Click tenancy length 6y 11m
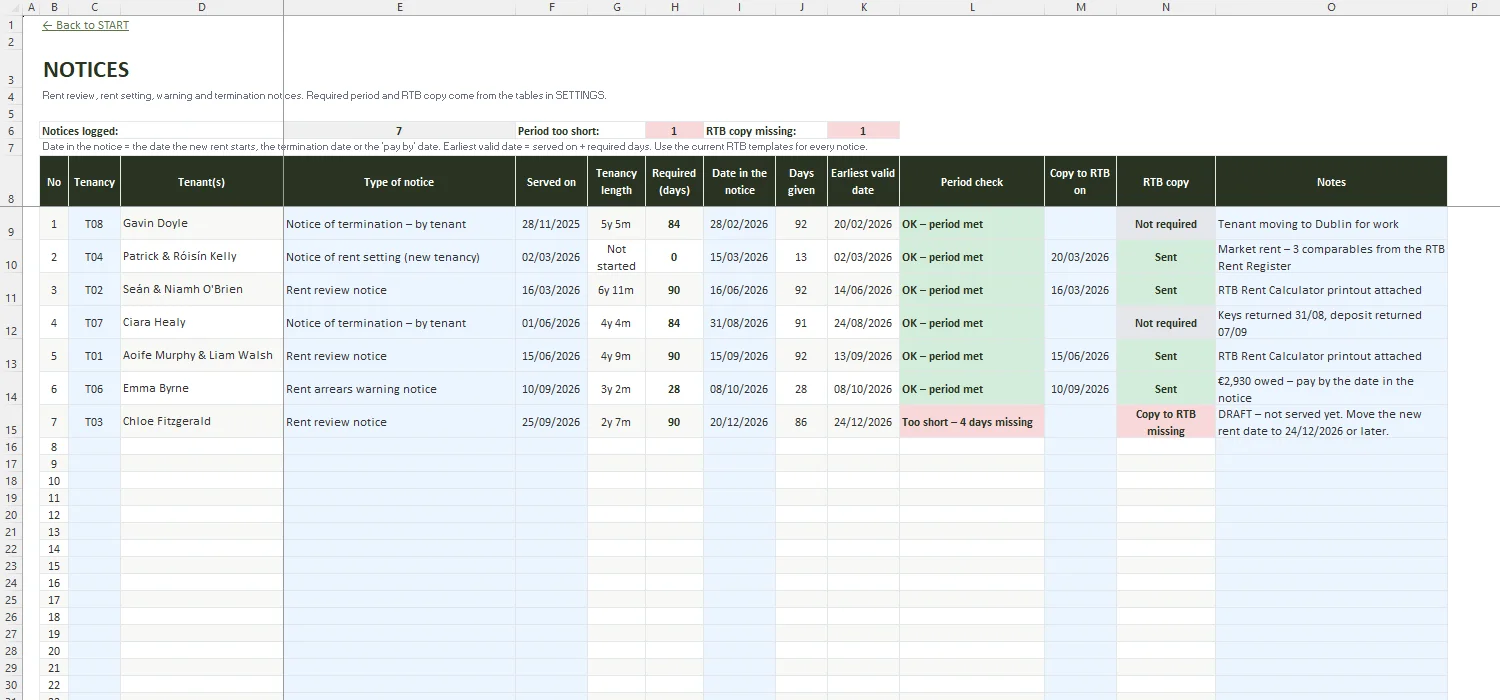 point(616,290)
